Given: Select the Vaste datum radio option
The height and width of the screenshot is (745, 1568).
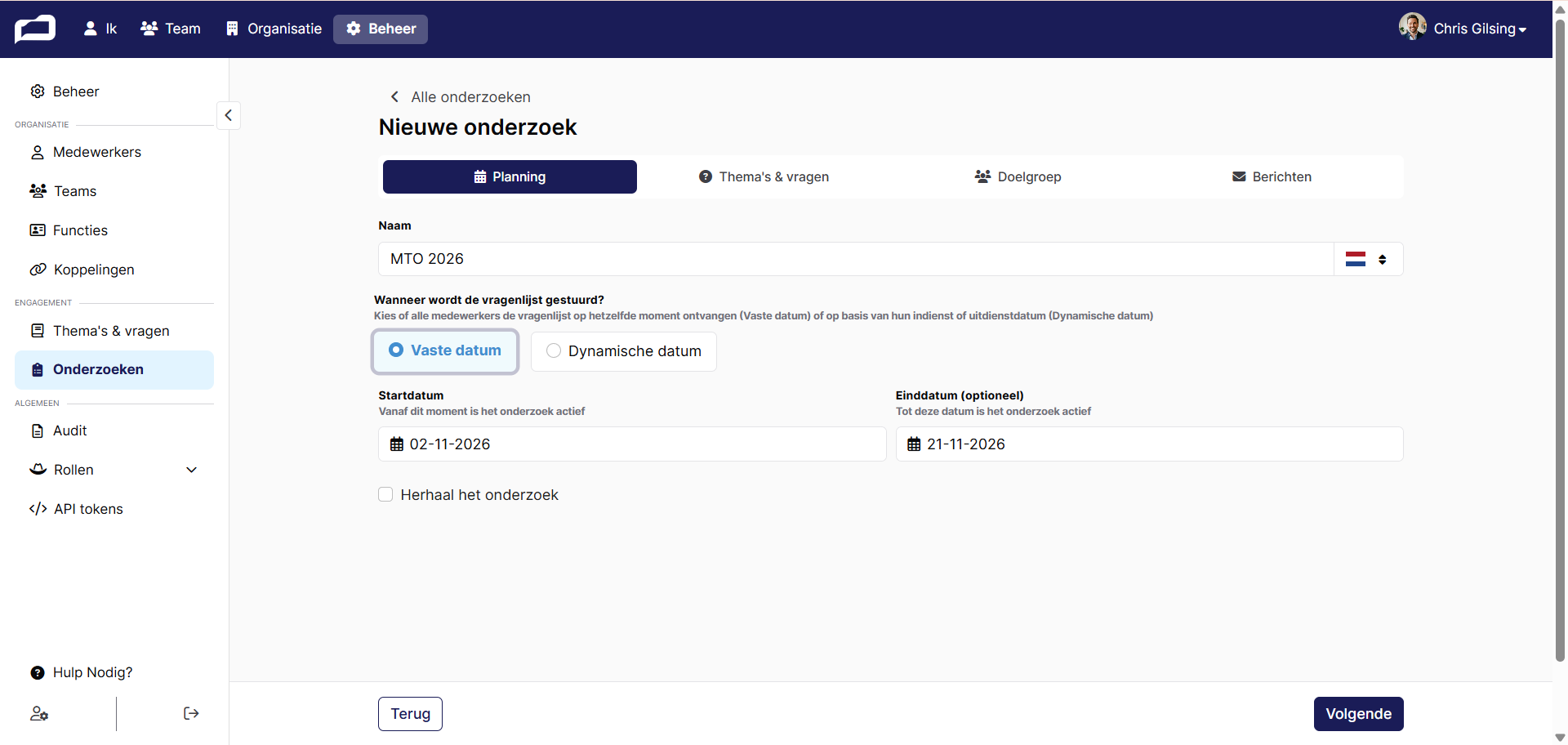Looking at the screenshot, I should (x=445, y=350).
